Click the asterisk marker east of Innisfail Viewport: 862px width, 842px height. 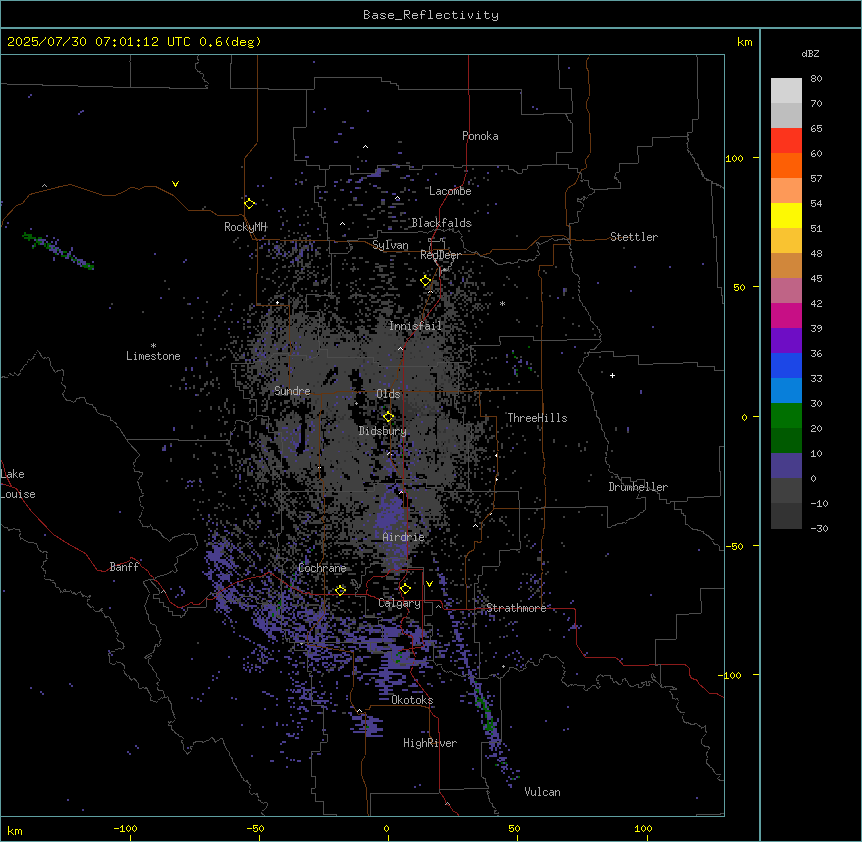502,303
